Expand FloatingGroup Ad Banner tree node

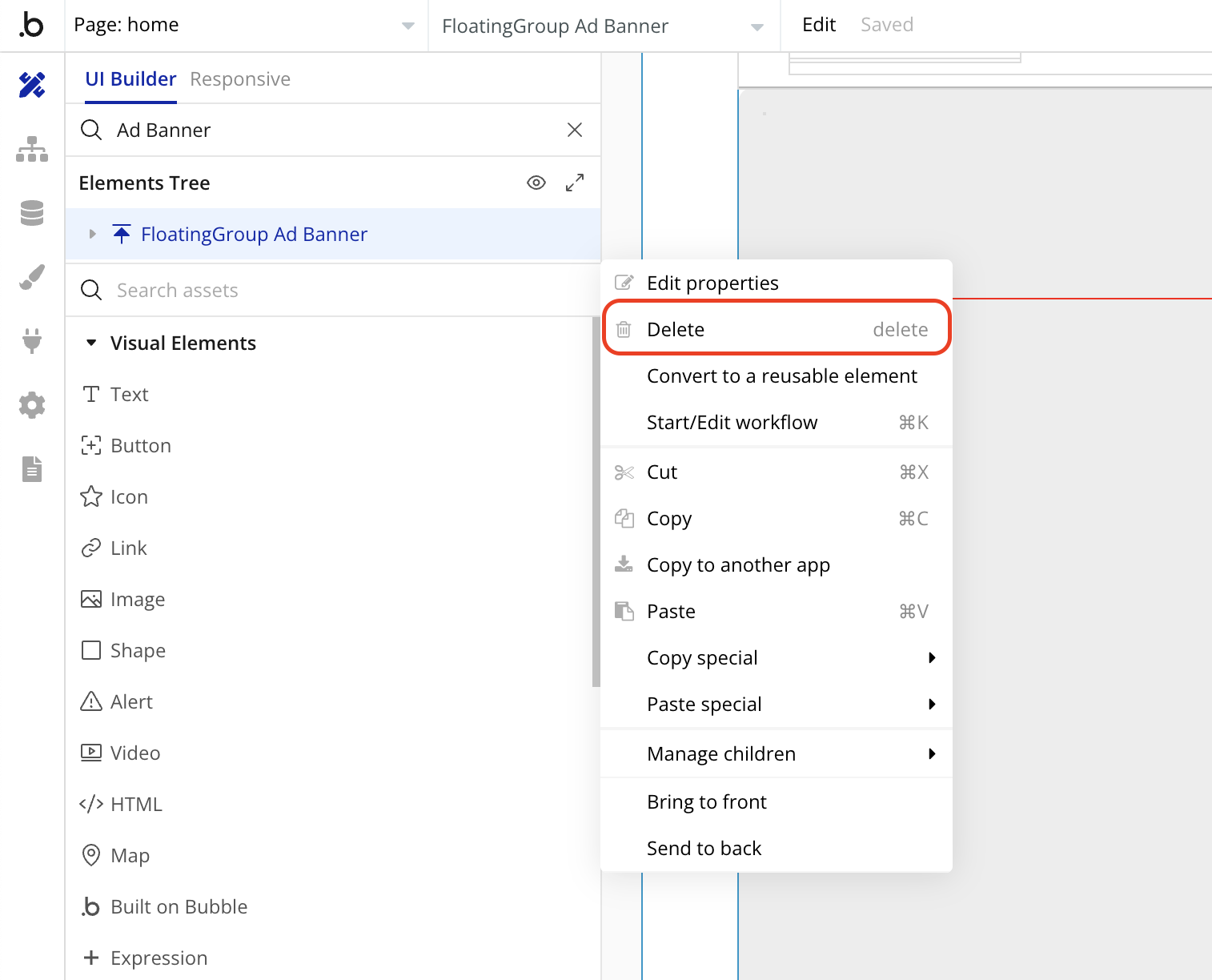pos(93,234)
